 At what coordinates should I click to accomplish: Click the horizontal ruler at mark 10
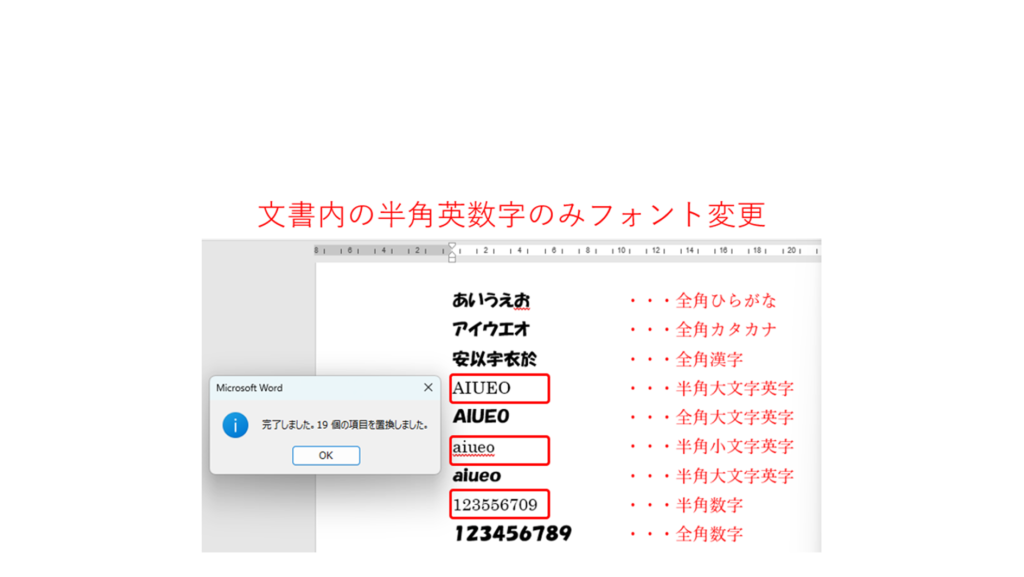tap(622, 250)
